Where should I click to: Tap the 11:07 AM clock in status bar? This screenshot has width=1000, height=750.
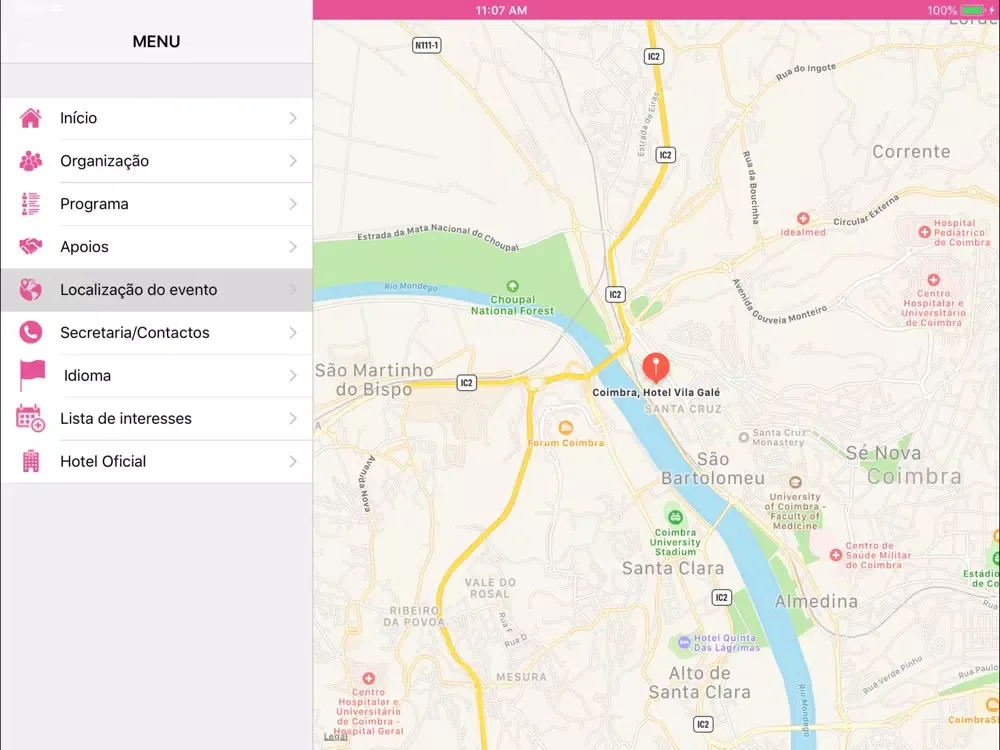click(501, 10)
